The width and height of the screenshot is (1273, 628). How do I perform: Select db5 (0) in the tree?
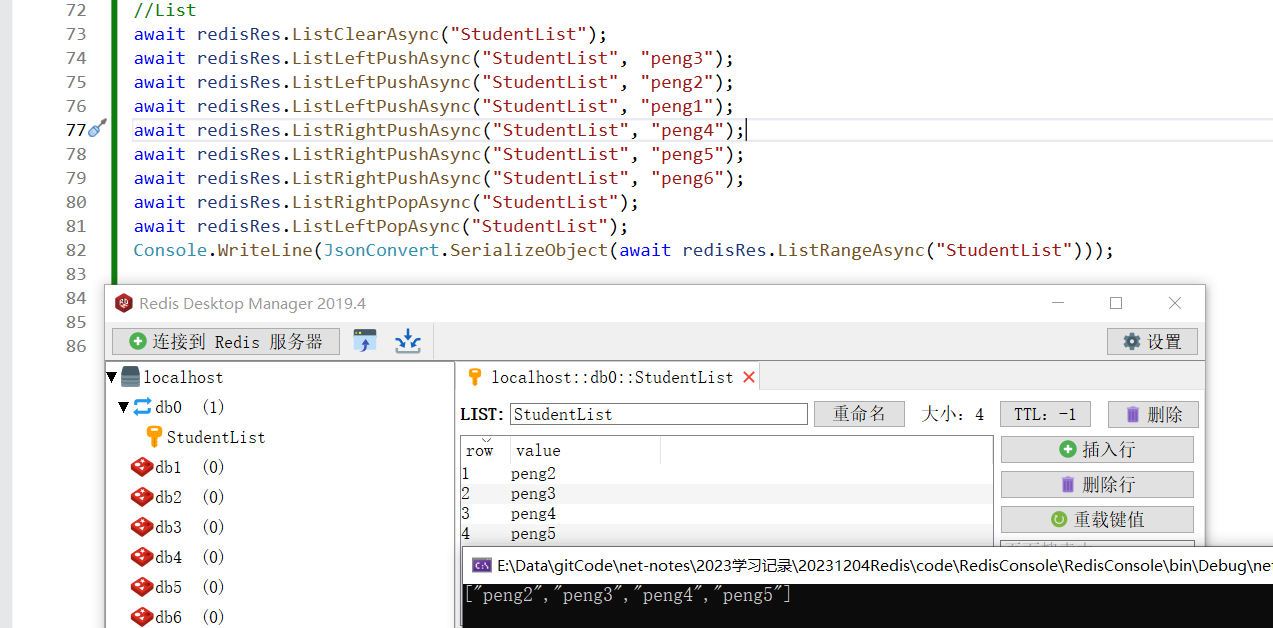point(190,587)
